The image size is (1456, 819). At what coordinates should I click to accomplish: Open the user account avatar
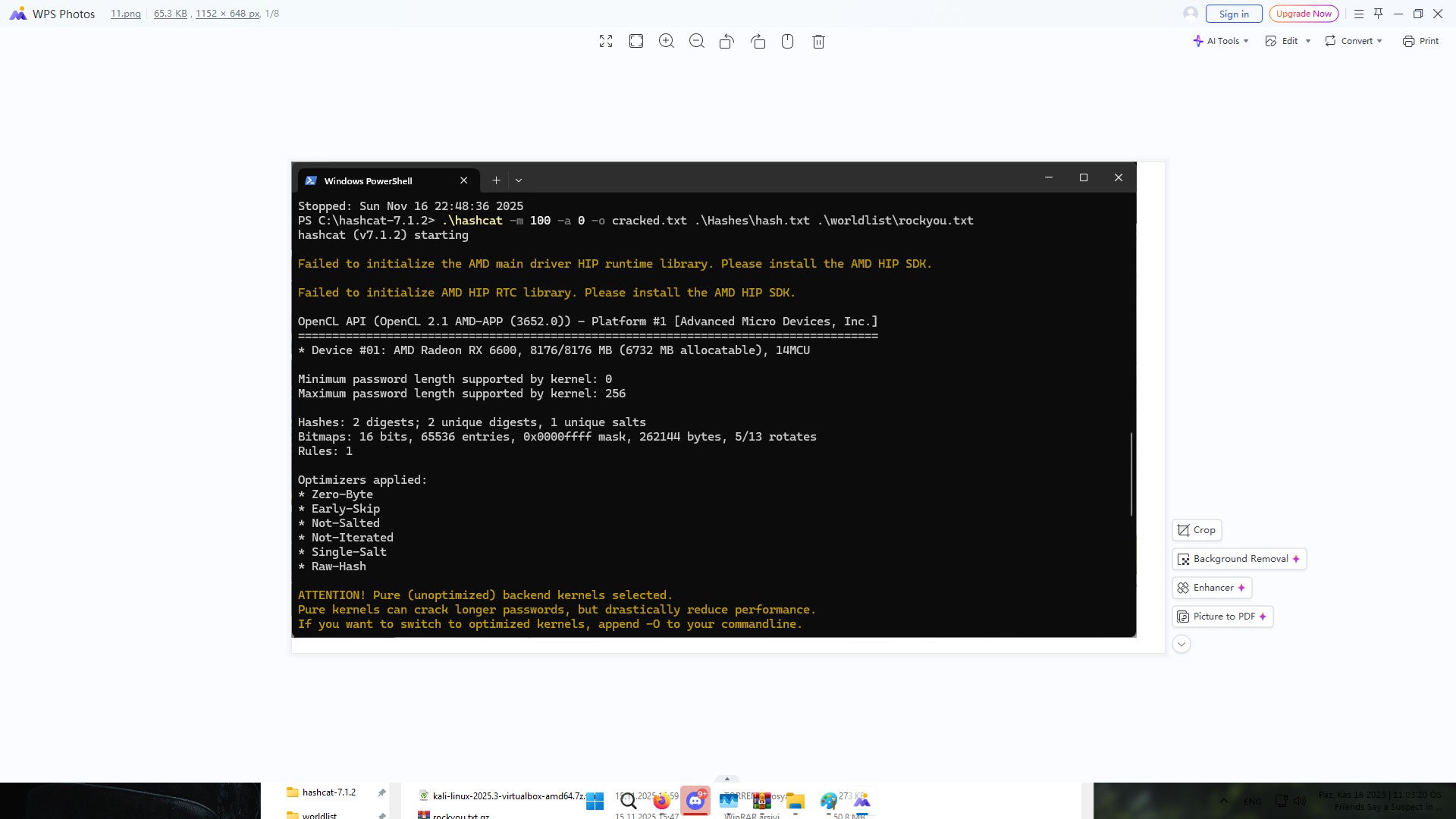click(1191, 14)
